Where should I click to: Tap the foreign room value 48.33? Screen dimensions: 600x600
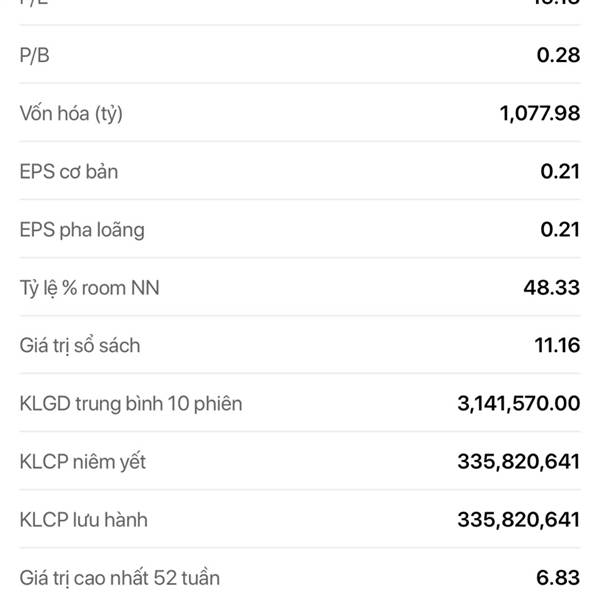coord(552,287)
